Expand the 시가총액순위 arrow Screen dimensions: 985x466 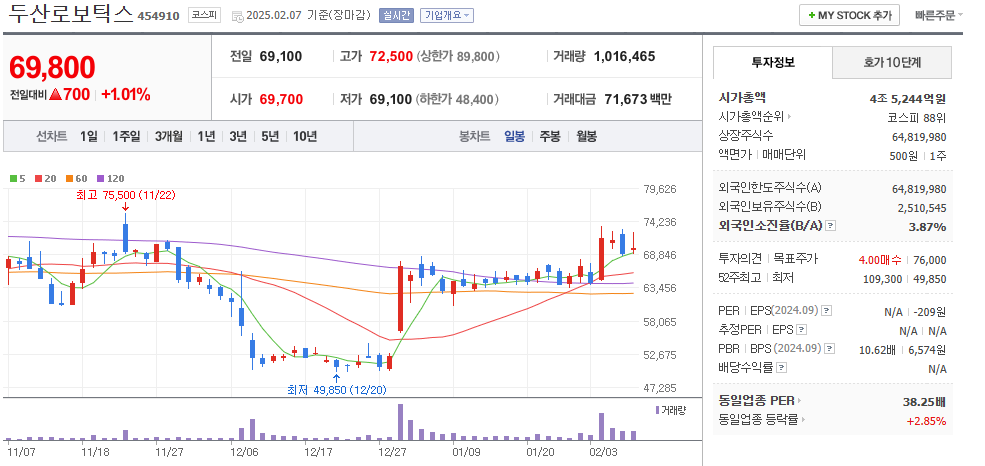coord(789,117)
